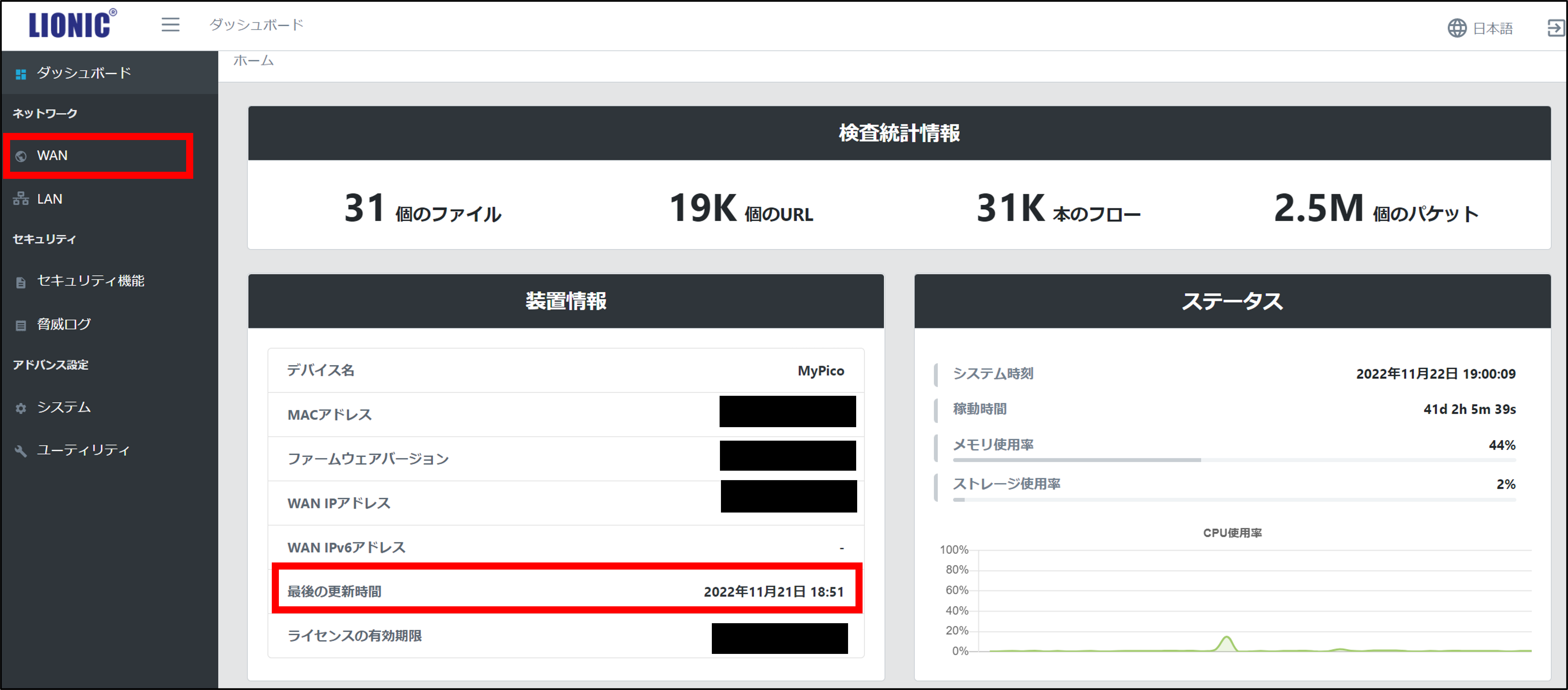Open the LAN network icon in sidebar

click(21, 198)
